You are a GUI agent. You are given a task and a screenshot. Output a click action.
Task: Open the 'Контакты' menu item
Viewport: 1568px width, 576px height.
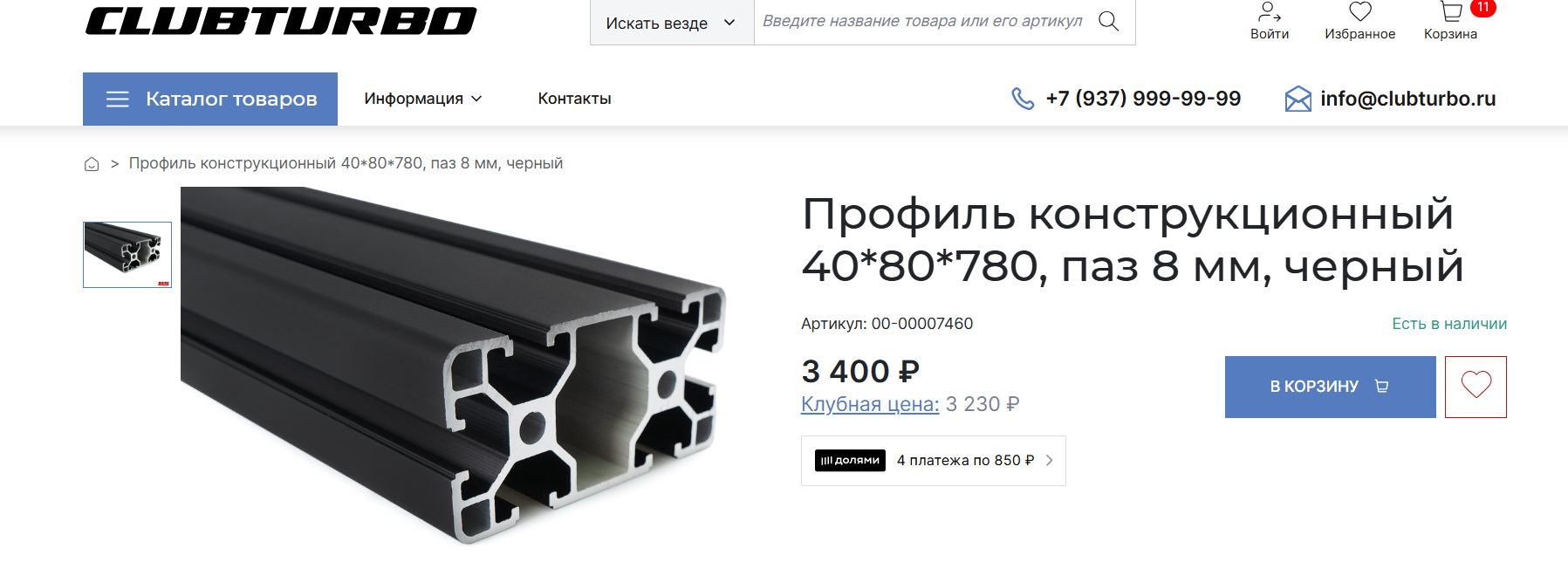tap(574, 99)
